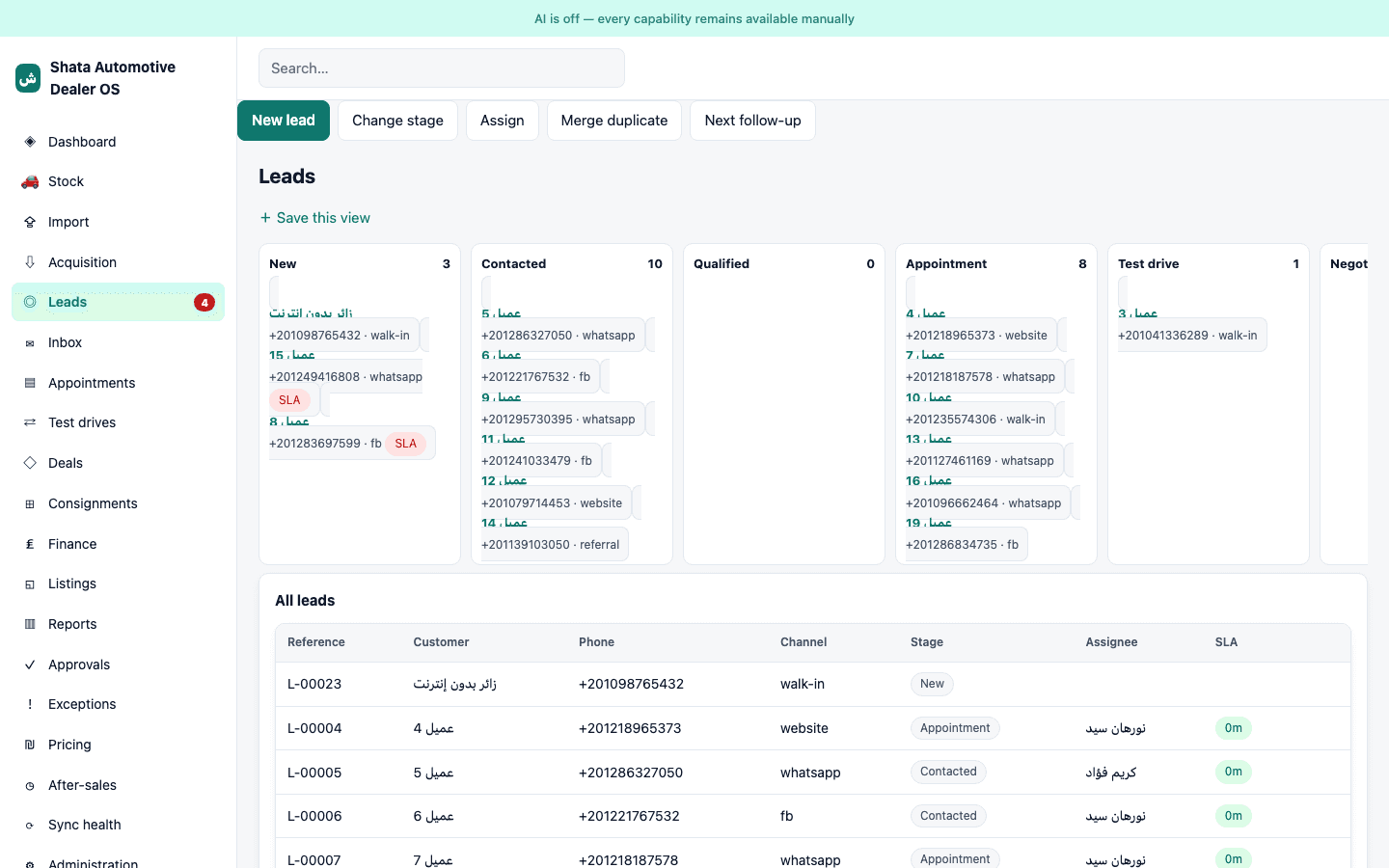Click the Reports sidebar icon
1389x868 pixels.
(x=30, y=624)
